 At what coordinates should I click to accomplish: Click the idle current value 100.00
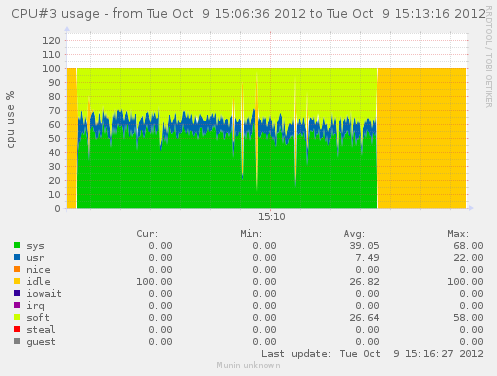(x=154, y=282)
